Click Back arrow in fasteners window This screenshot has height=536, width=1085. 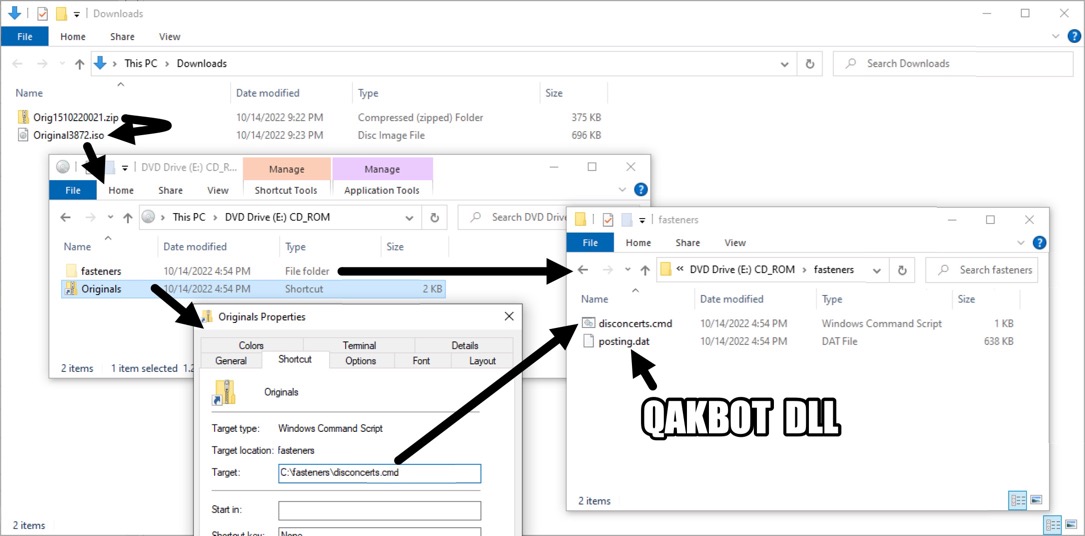click(583, 270)
